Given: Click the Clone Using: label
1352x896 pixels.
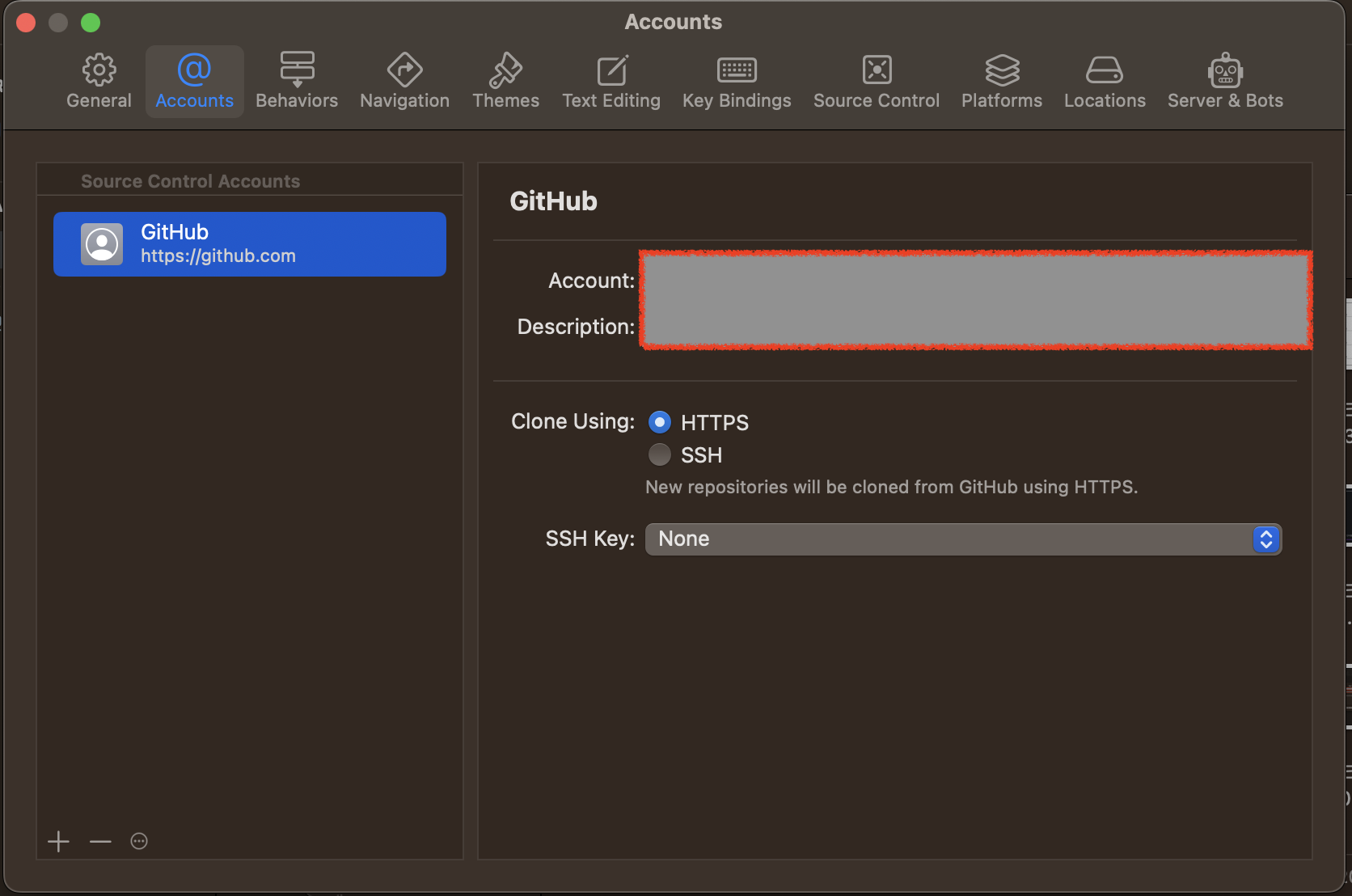Looking at the screenshot, I should (572, 421).
